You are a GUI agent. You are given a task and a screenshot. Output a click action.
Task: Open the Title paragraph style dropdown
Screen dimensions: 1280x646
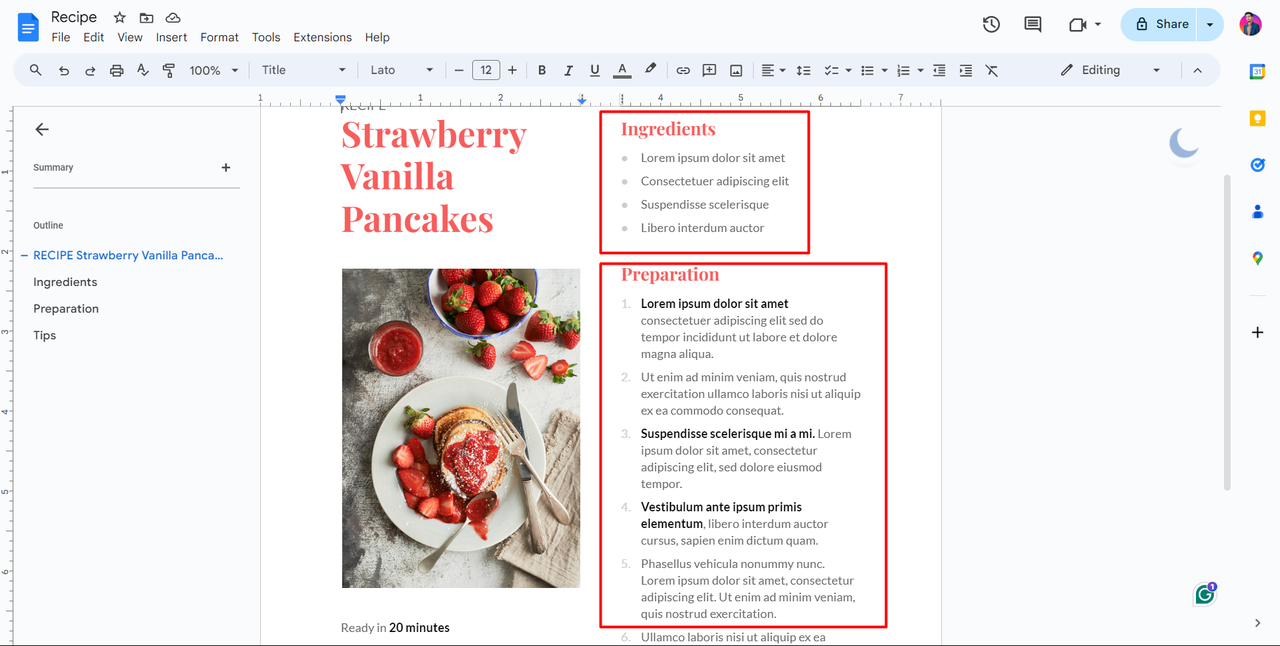[304, 70]
